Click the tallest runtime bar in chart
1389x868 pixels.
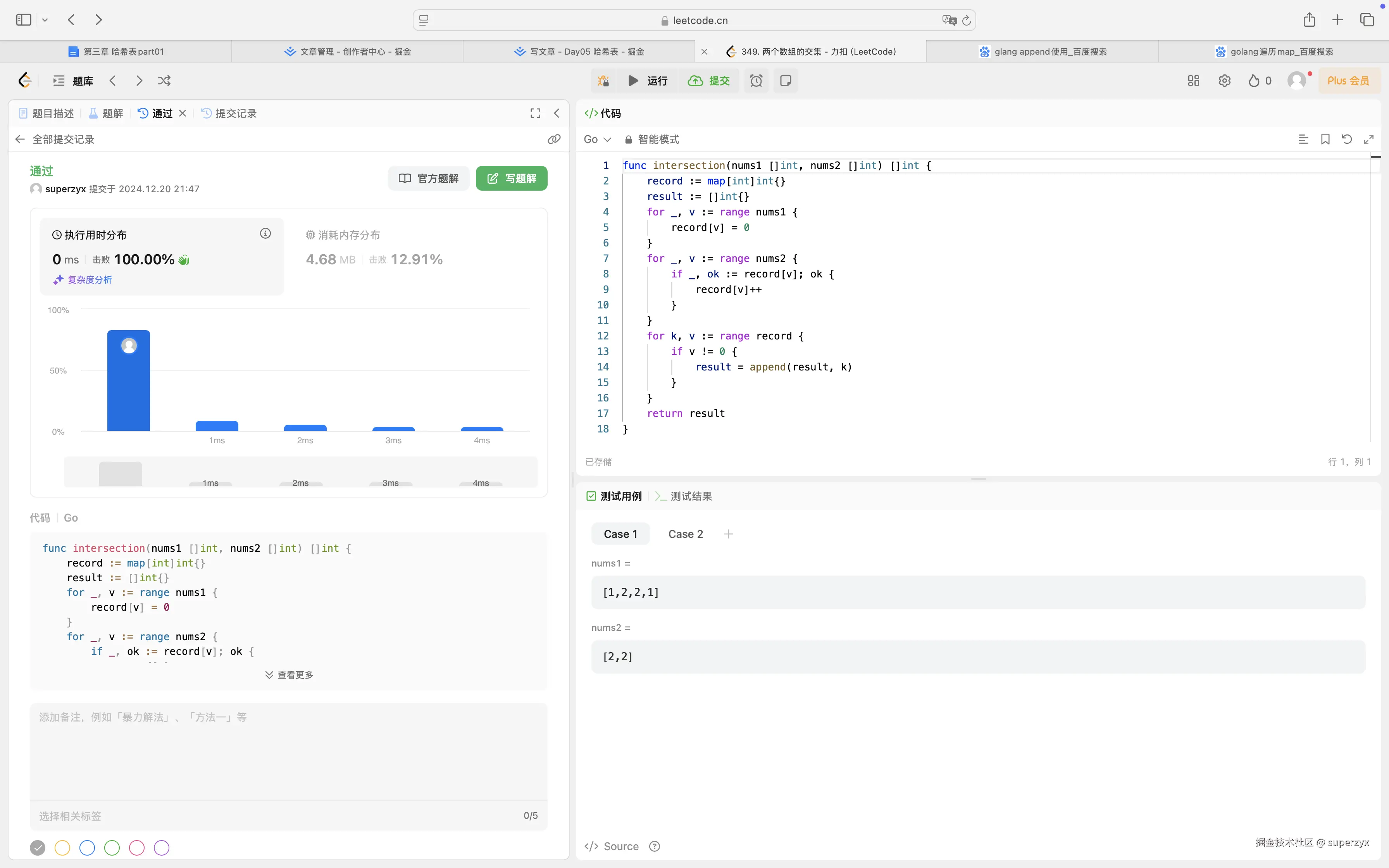pyautogui.click(x=129, y=381)
